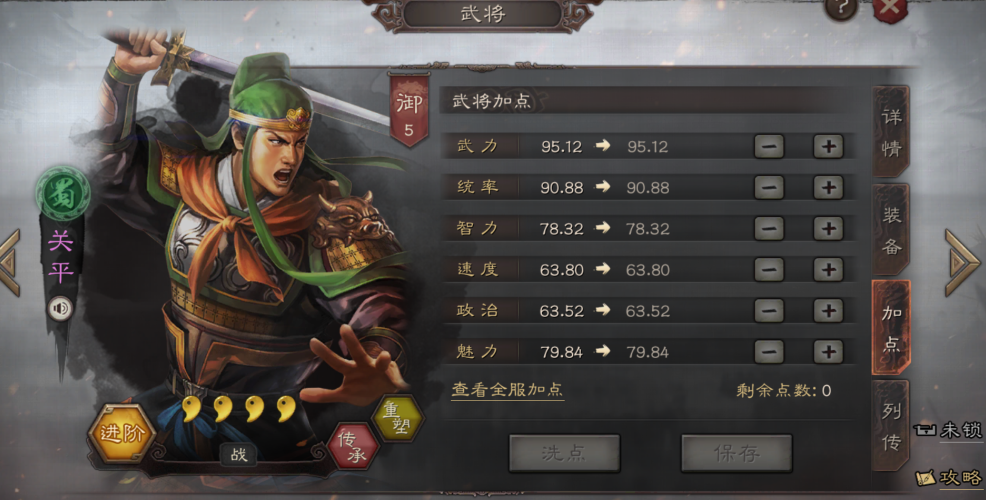Go to the previous general arrow
Screen dimensions: 986x500
(10, 262)
